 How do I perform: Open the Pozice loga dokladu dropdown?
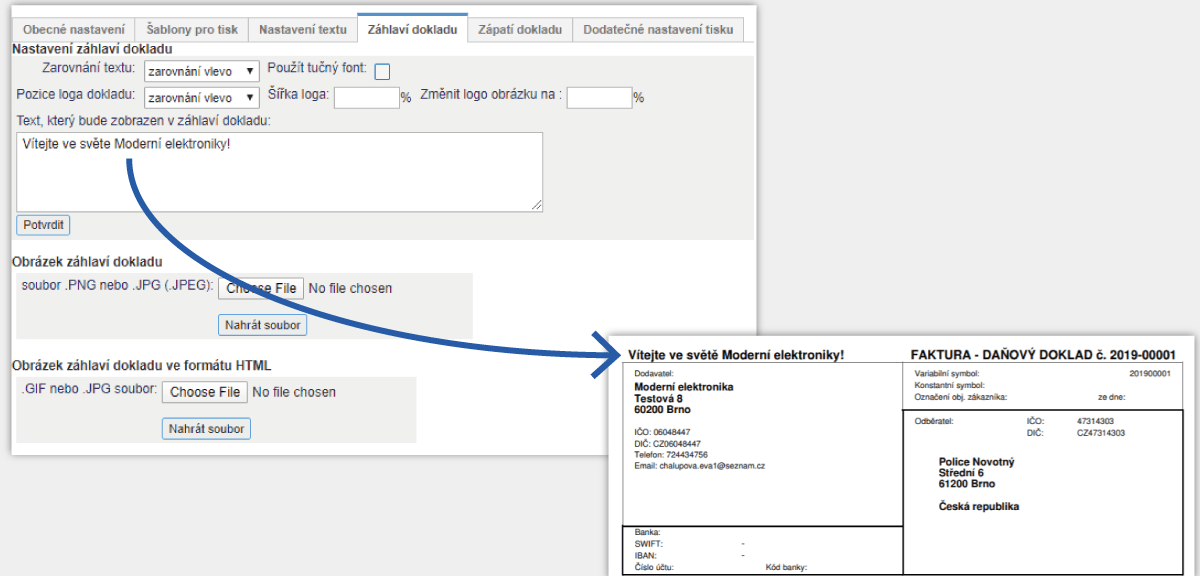[x=201, y=98]
